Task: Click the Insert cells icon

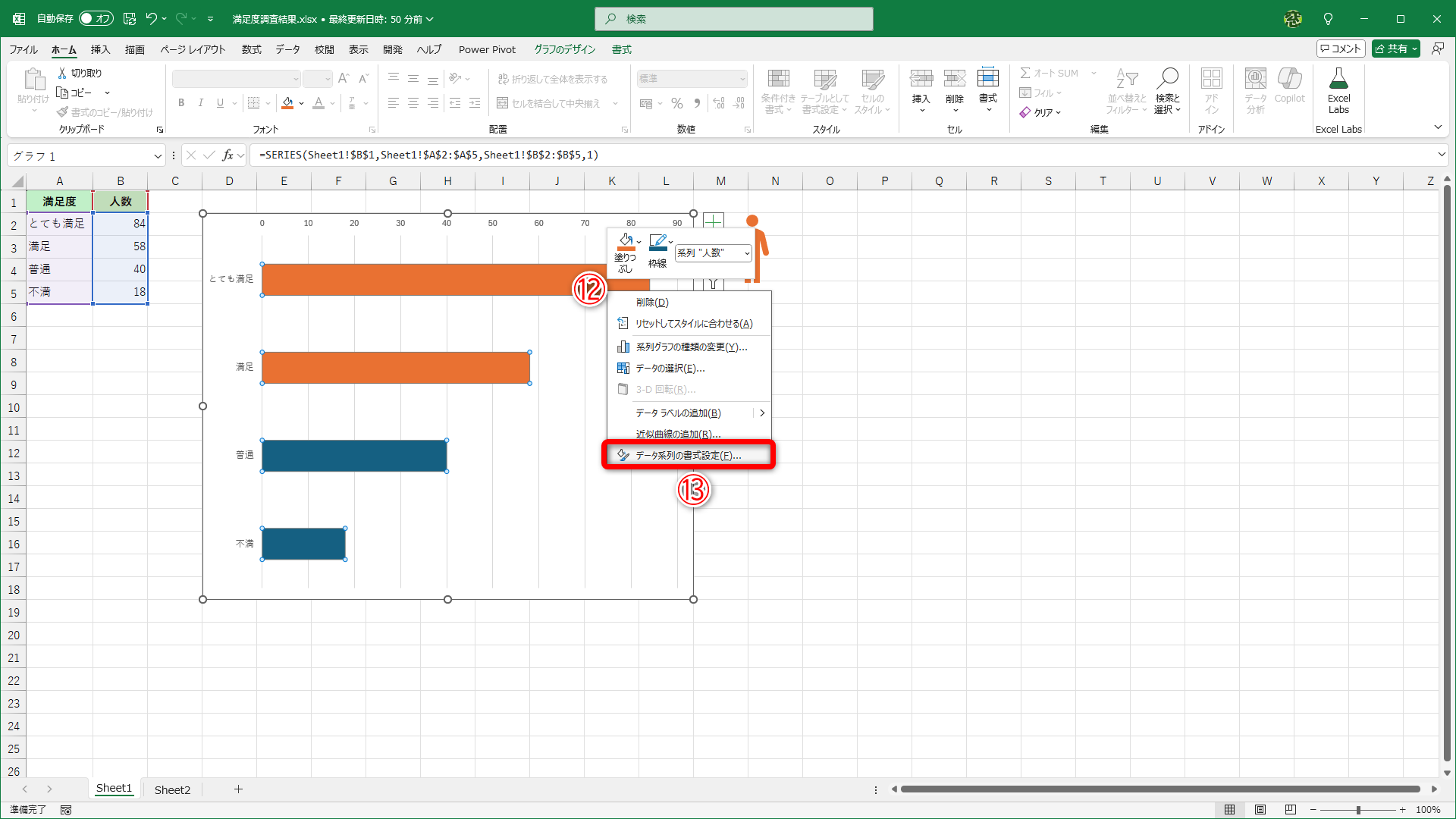Action: (921, 78)
